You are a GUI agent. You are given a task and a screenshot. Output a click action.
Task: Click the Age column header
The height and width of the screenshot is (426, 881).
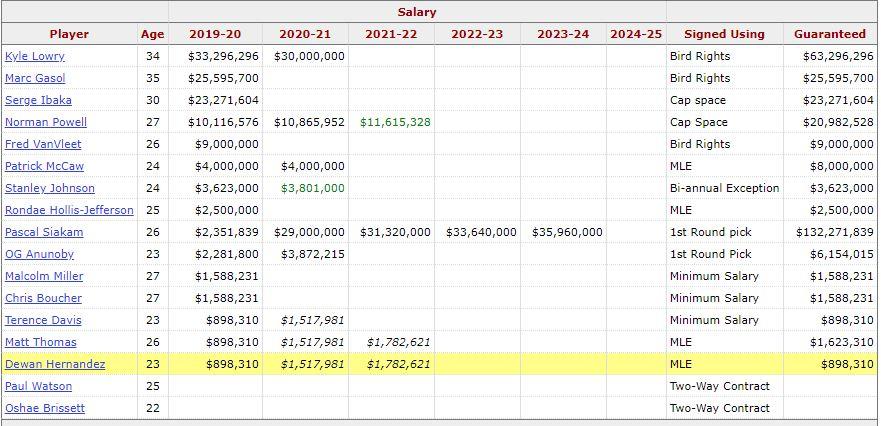click(153, 34)
